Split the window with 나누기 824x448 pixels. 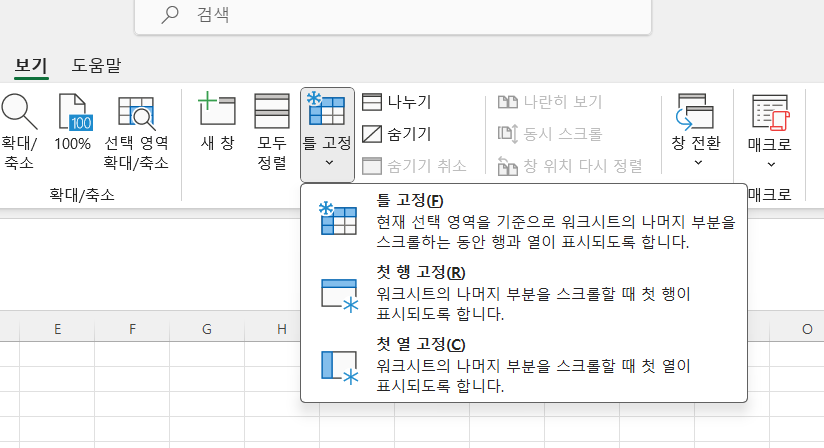pos(397,102)
